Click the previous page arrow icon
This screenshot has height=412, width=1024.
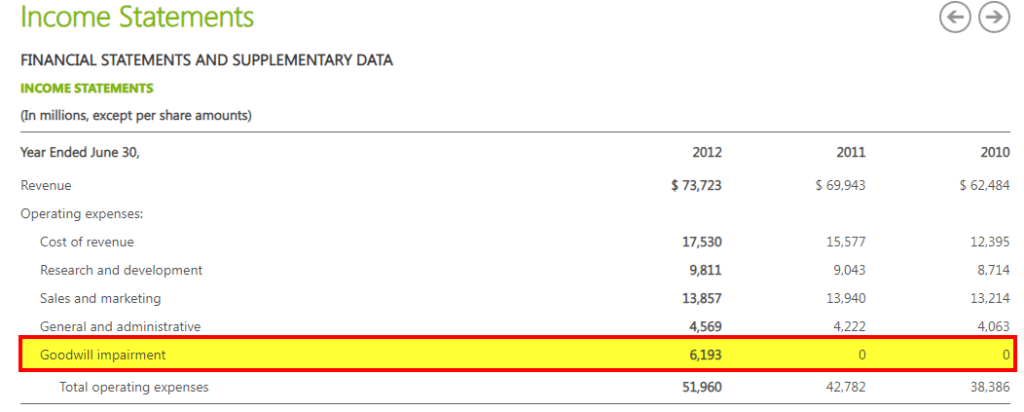tap(955, 18)
